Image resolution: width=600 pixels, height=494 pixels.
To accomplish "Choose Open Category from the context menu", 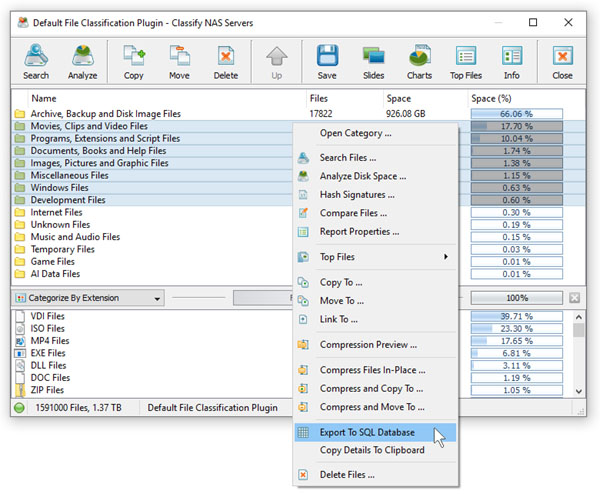I will click(355, 134).
